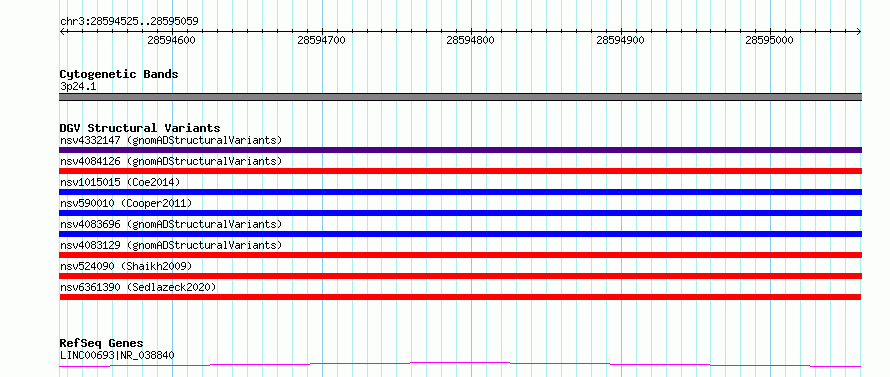Image resolution: width=890 pixels, height=377 pixels.
Task: Open the nsv590010 (Cooper2011) label
Action: (x=126, y=203)
